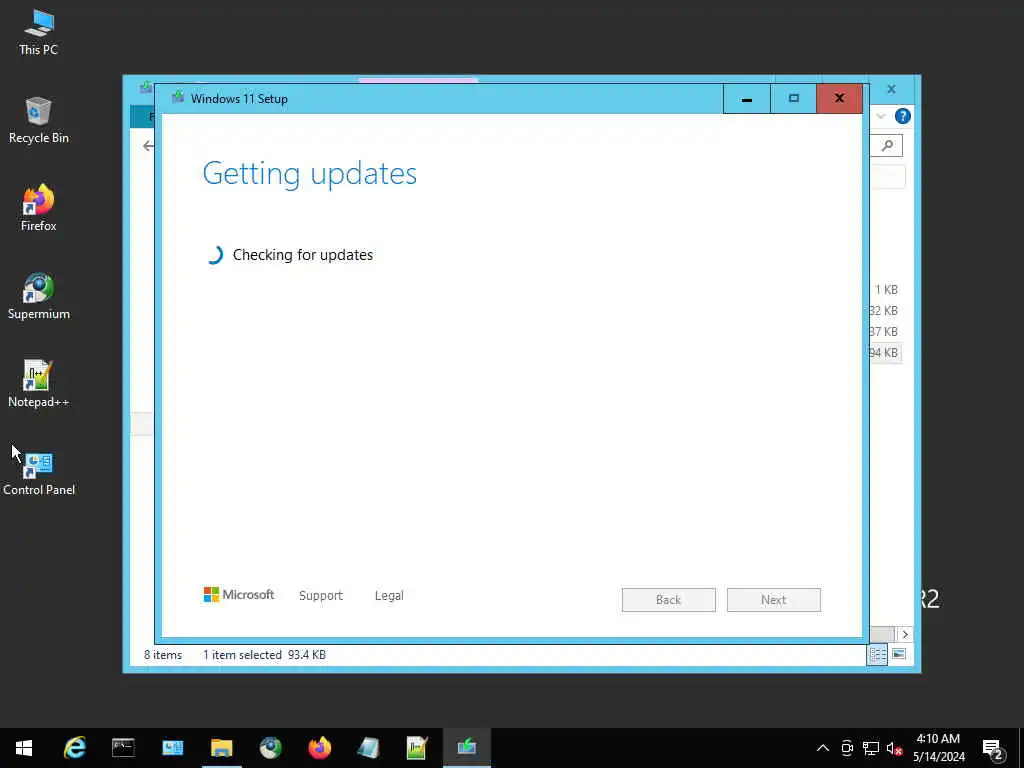
Task: Open the Action Center notifications icon
Action: click(993, 749)
